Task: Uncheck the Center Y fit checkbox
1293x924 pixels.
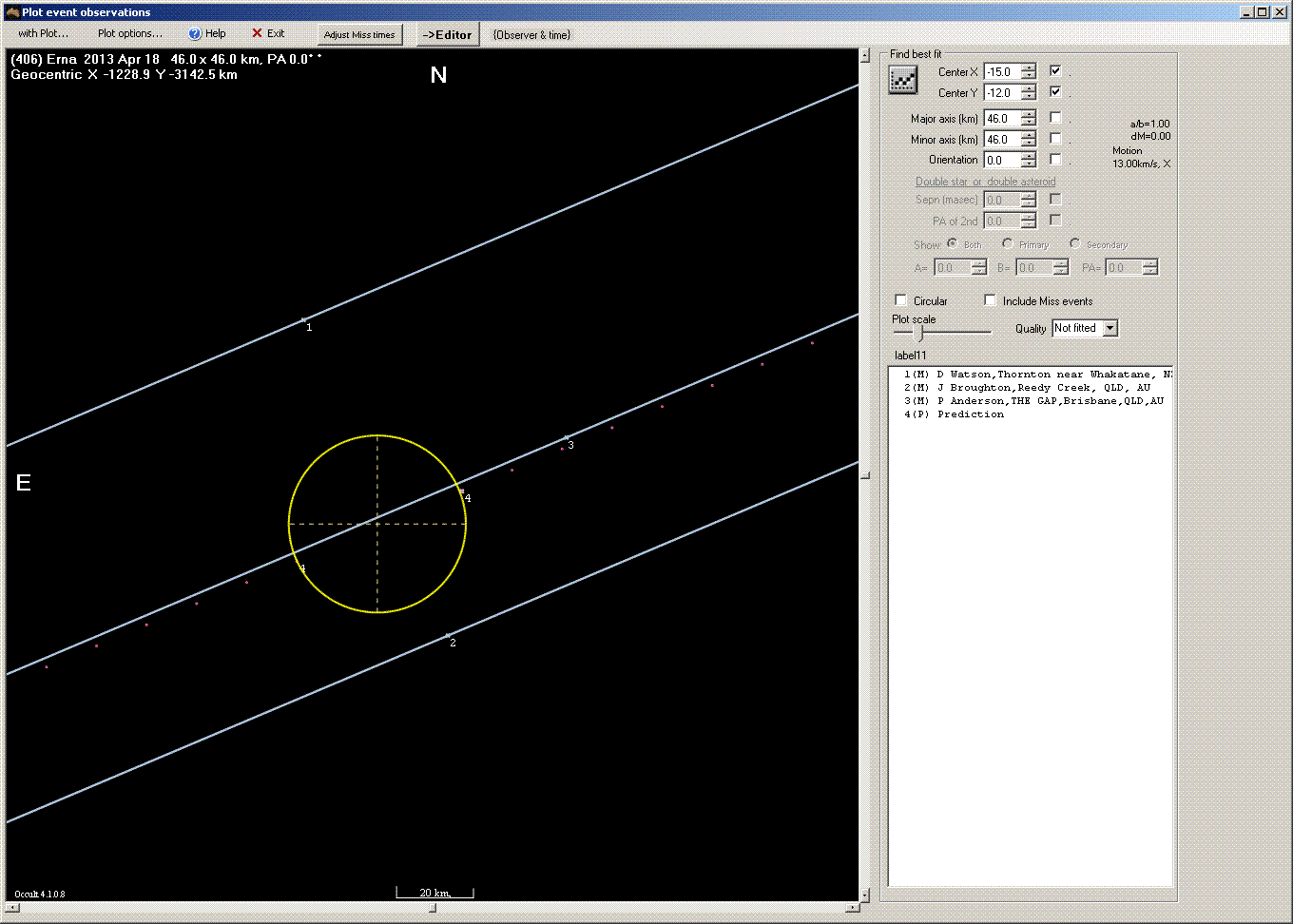Action: (1055, 92)
